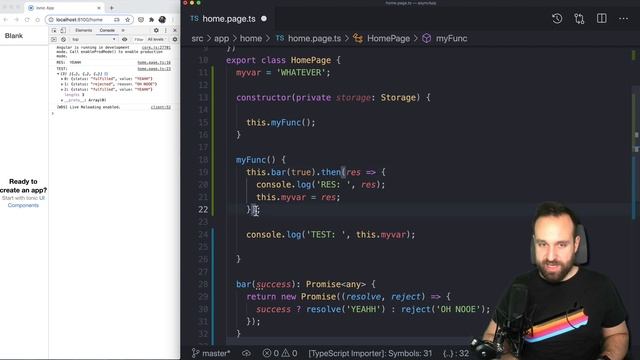Open the HomePage class breadcrumb
This screenshot has width=640, height=360.
coord(381,38)
